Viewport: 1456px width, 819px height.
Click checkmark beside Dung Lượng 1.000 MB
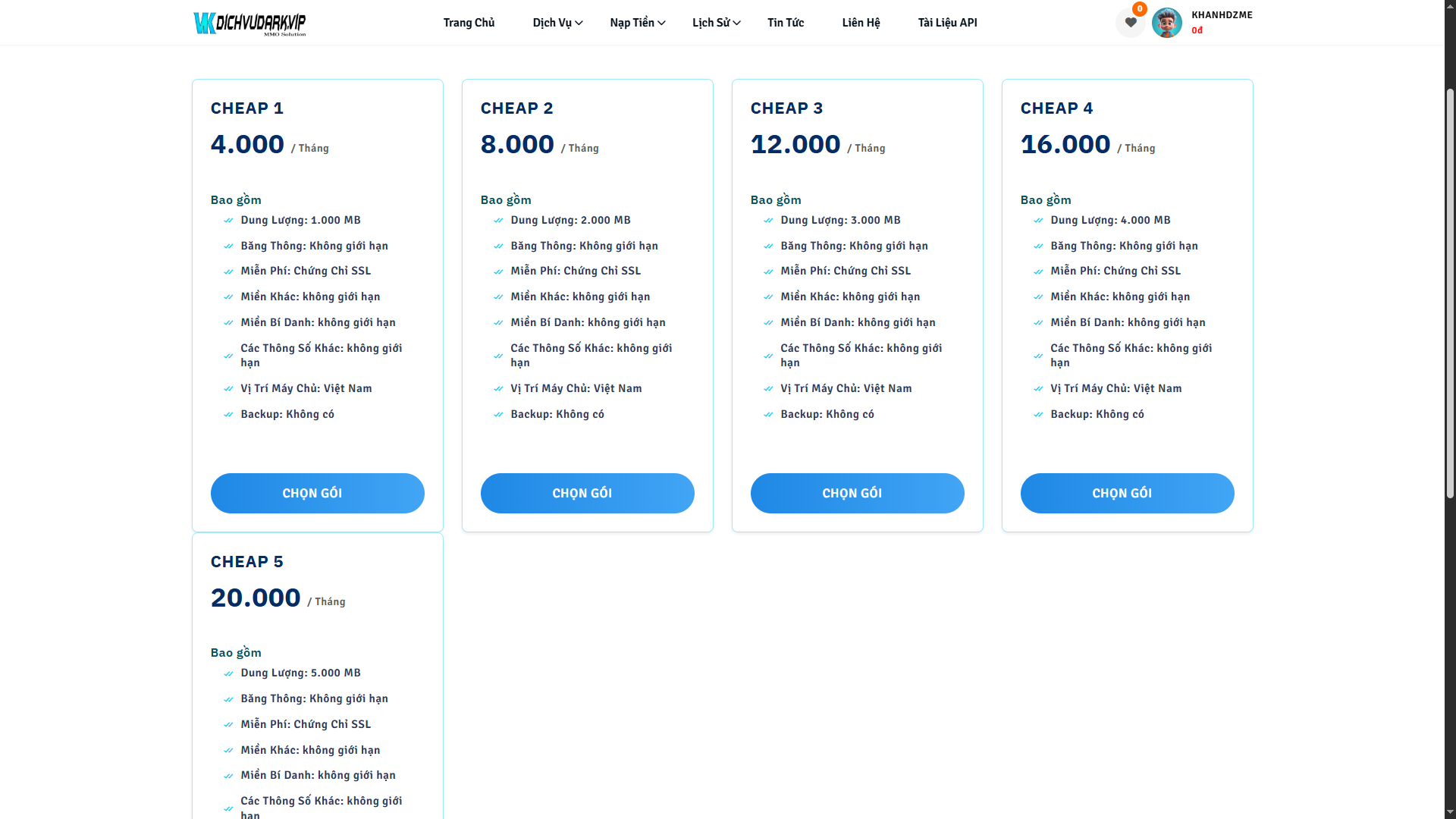(x=228, y=221)
